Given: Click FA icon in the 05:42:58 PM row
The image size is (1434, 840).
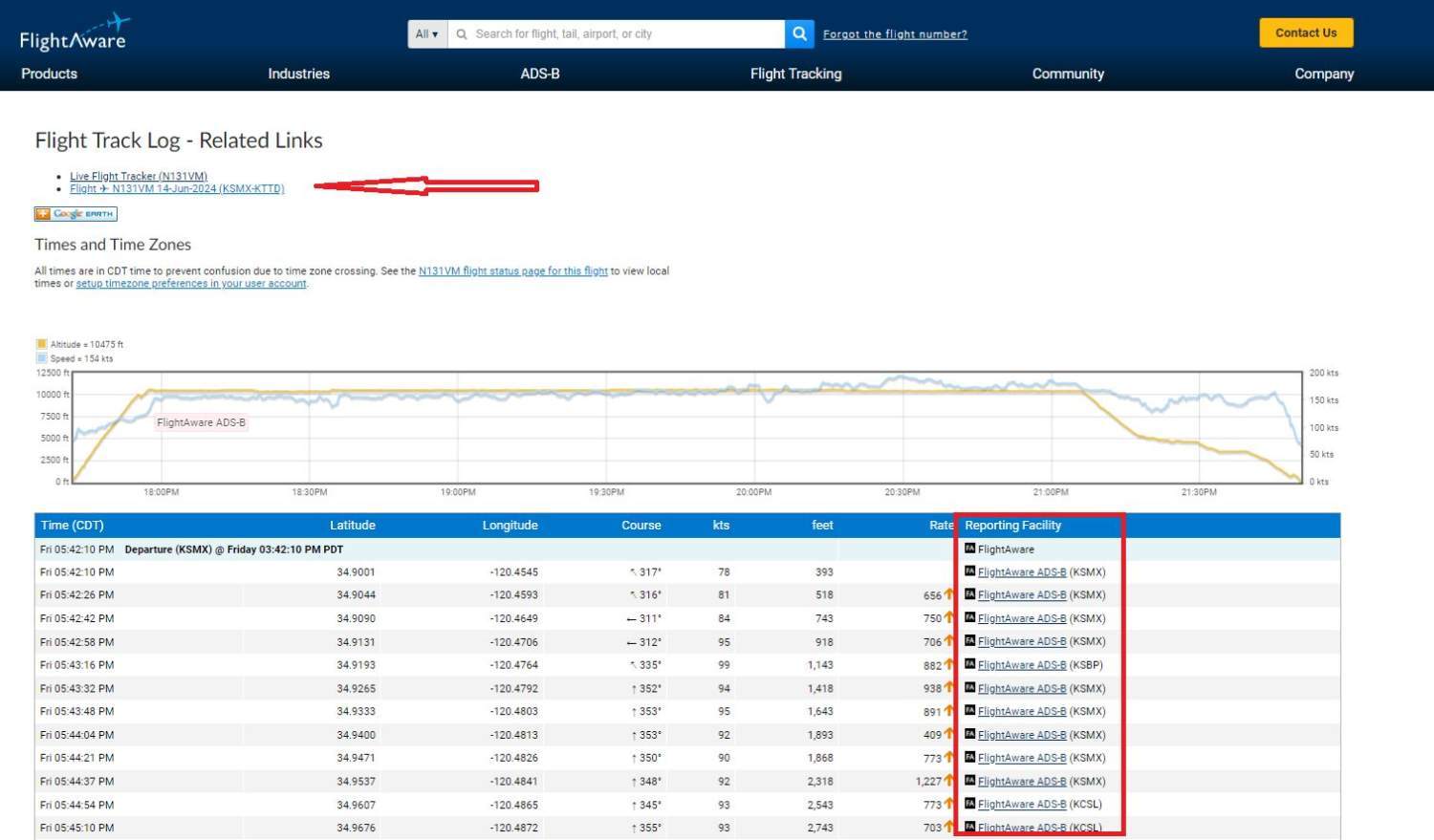Looking at the screenshot, I should point(969,641).
